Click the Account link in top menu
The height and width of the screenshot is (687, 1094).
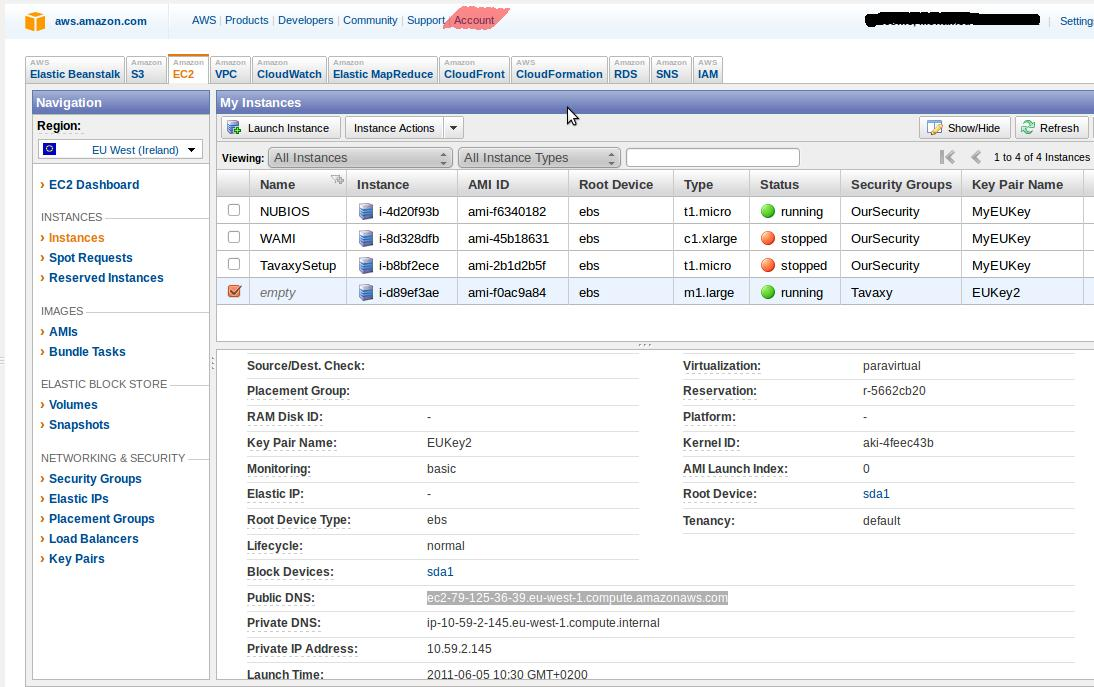[x=474, y=20]
